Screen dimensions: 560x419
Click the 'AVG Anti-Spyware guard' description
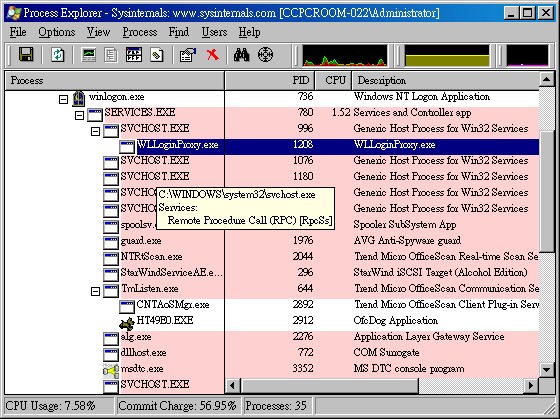point(407,241)
